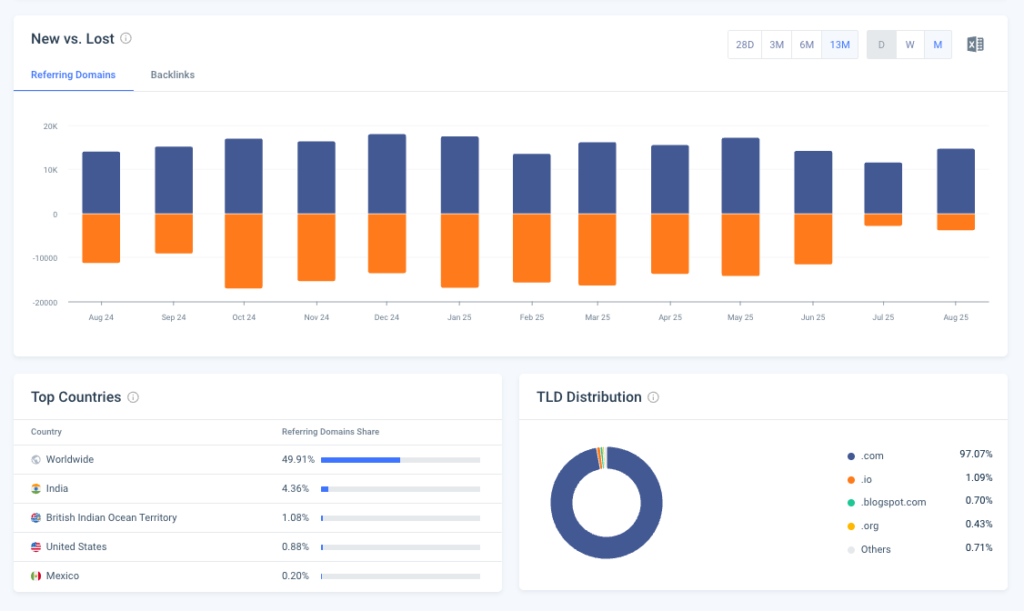
Task: Enable Daily granularity for the chart
Action: 881,44
